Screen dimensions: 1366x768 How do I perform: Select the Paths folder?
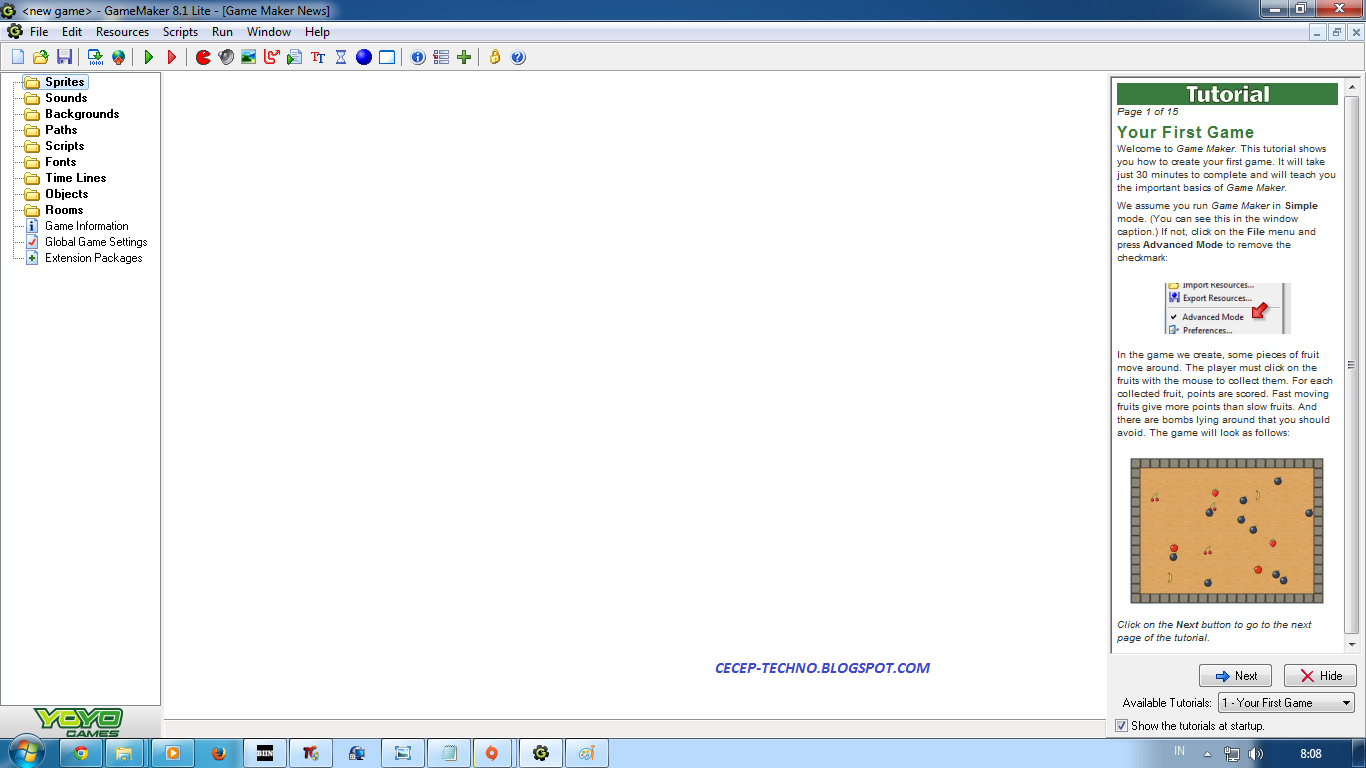click(x=61, y=130)
